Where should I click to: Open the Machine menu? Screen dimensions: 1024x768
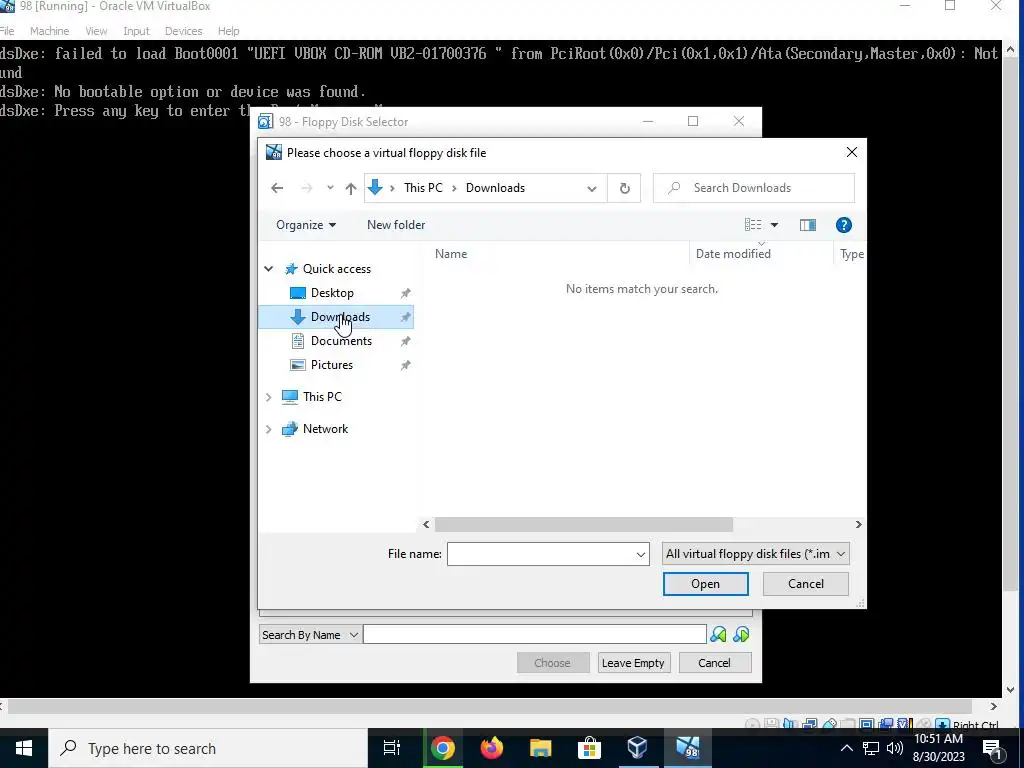click(50, 31)
